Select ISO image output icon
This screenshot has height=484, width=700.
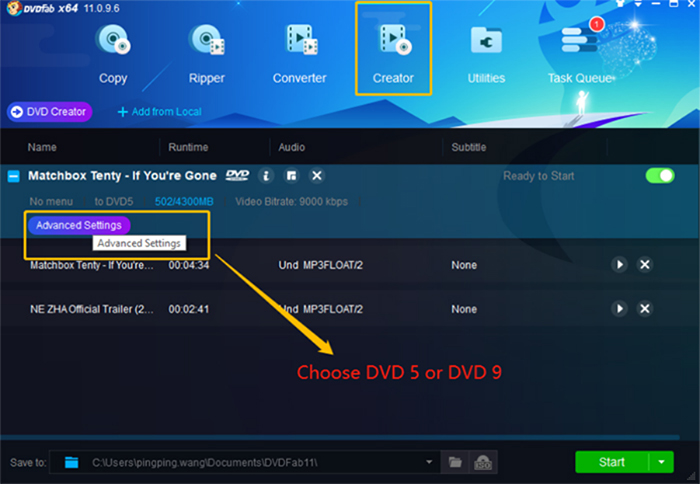pos(483,462)
